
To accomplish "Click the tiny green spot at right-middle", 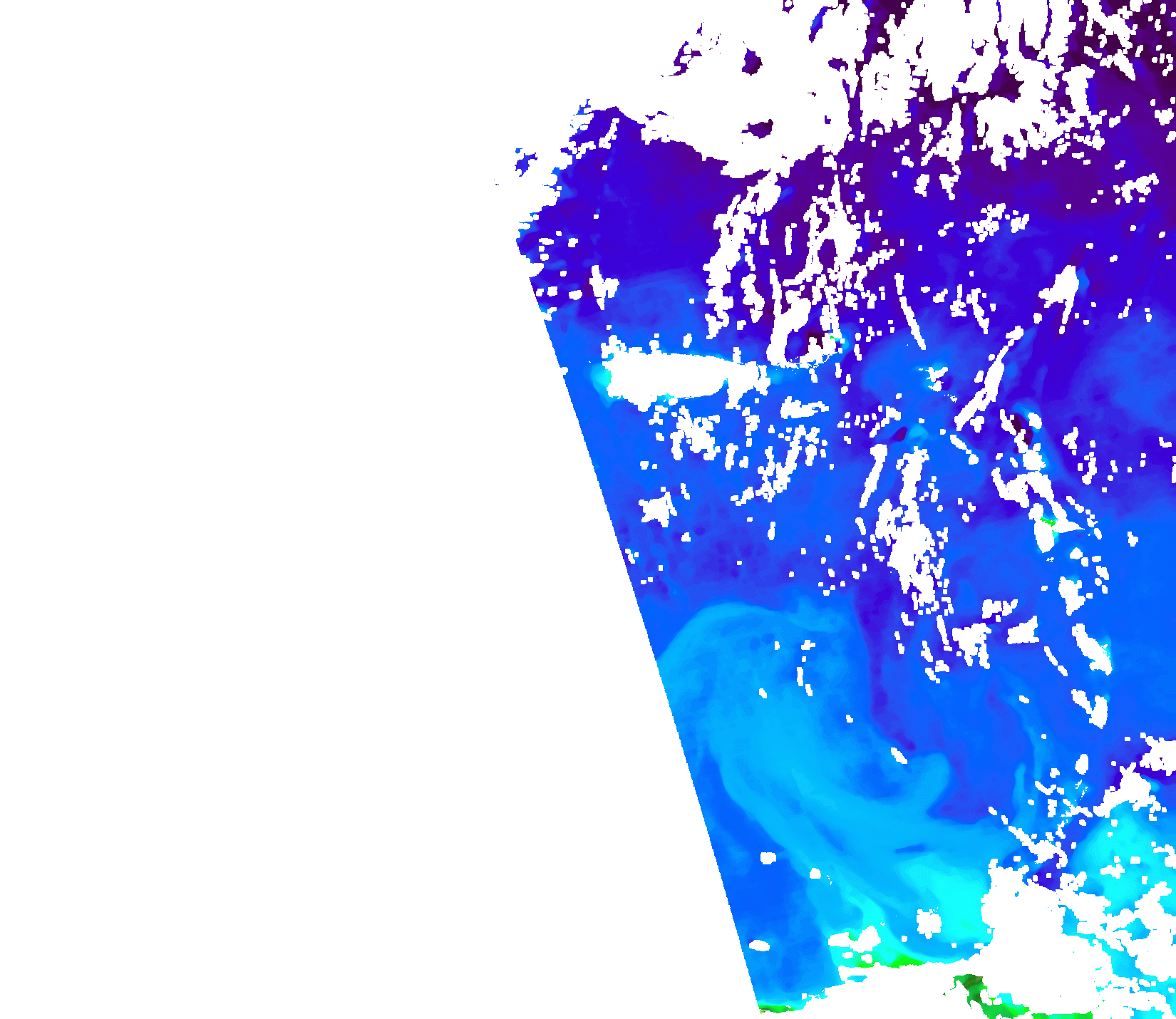I will click(1046, 522).
